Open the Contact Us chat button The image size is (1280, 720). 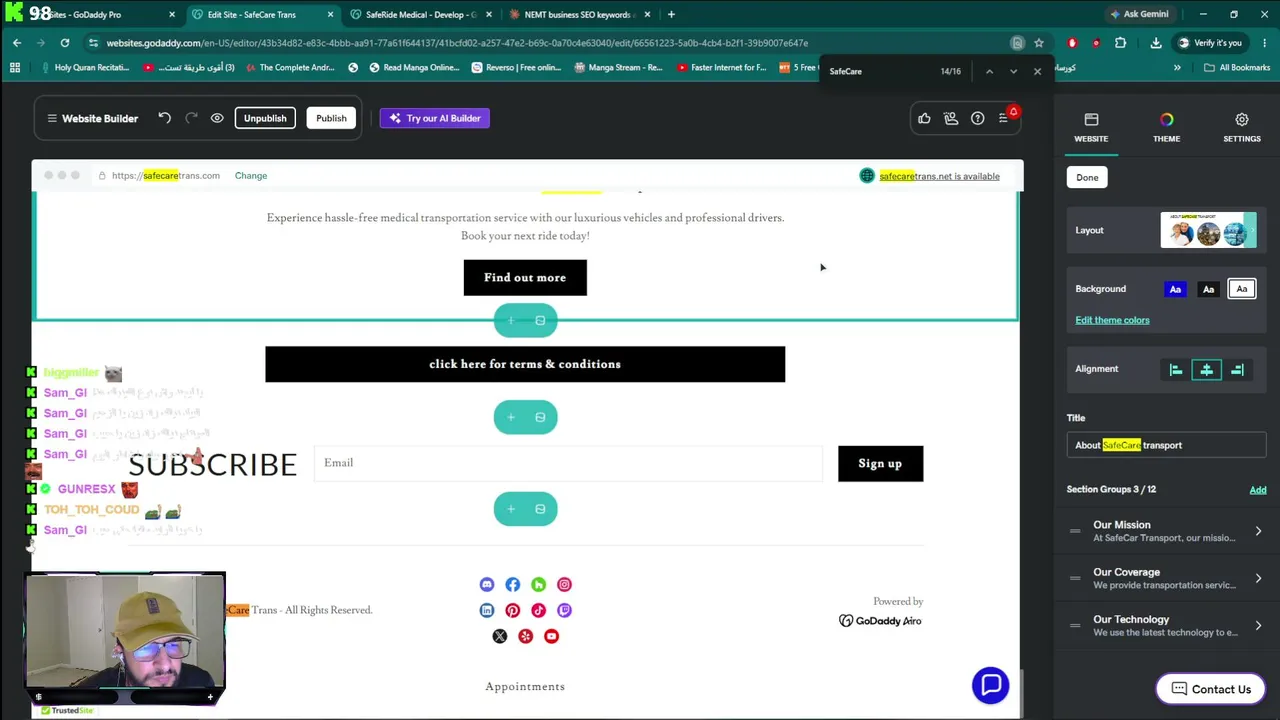(1210, 689)
